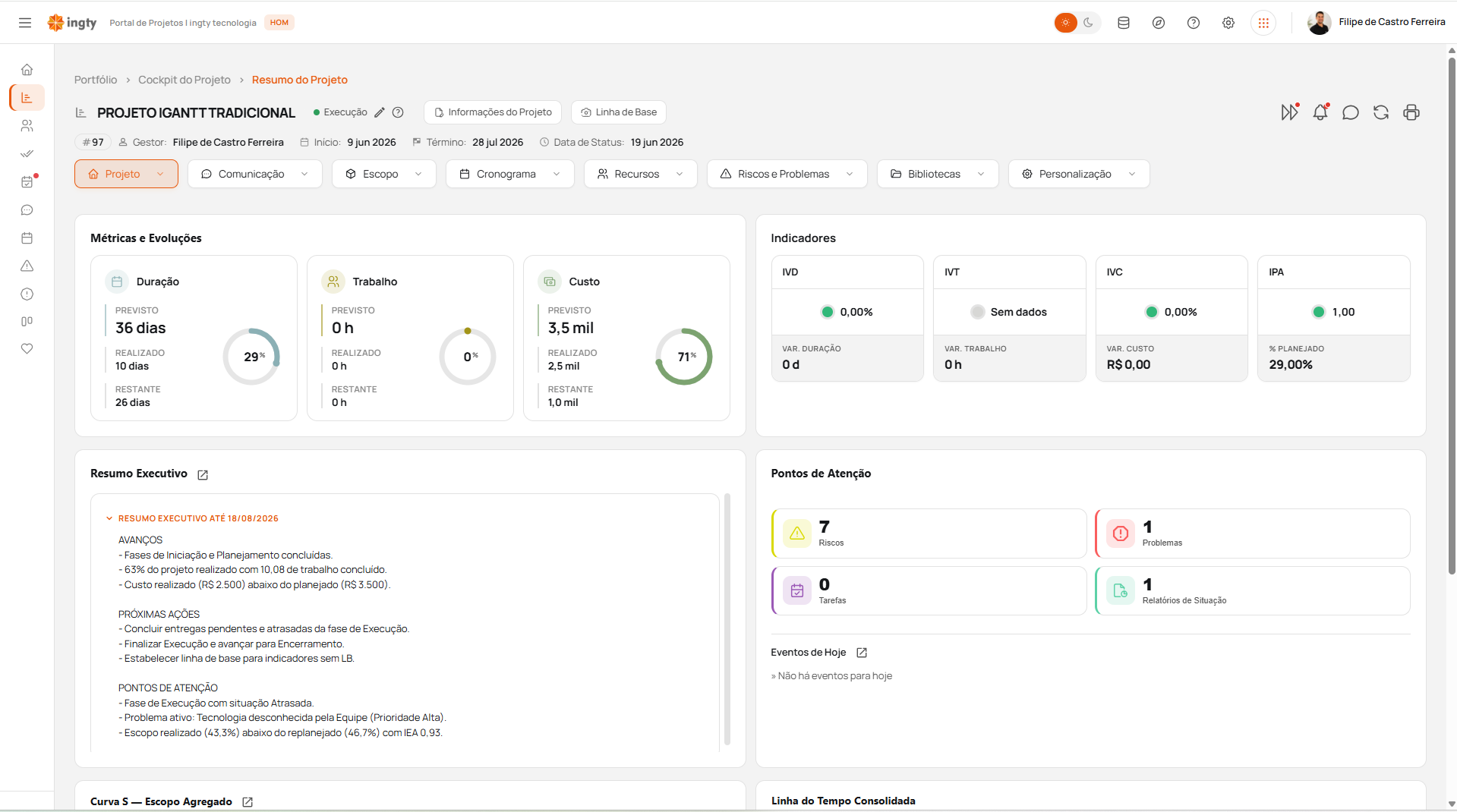1457x812 pixels.
Task: Expand the Escopo dropdown
Action: tap(384, 174)
